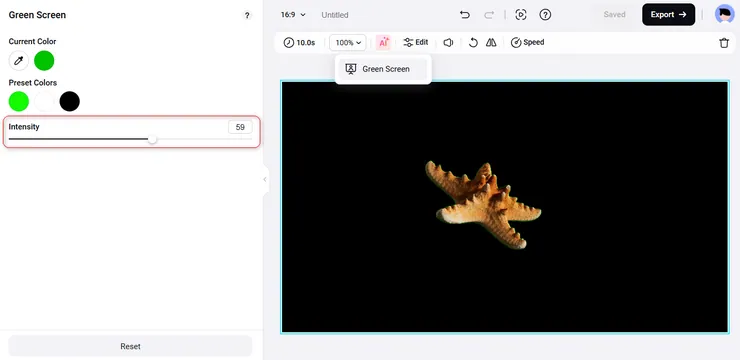Collapse the left Green Screen panel
This screenshot has height=360, width=740.
point(265,179)
